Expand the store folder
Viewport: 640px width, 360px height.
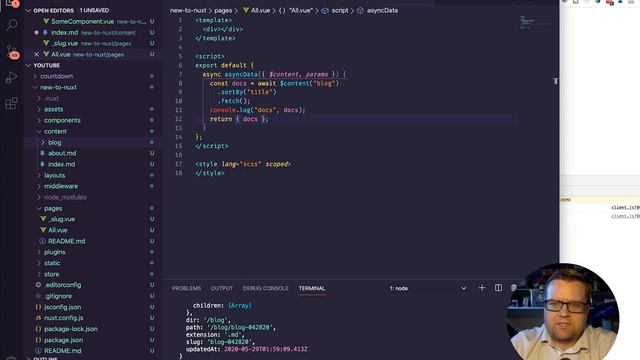[x=52, y=274]
